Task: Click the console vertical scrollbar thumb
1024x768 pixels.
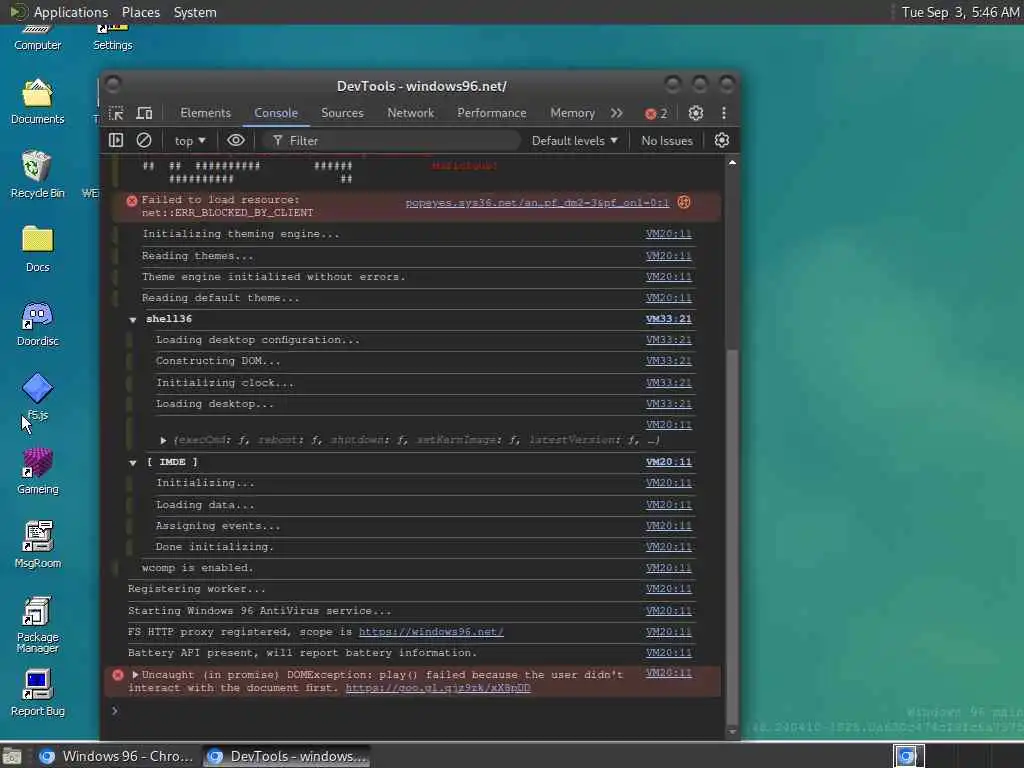Action: (732, 536)
